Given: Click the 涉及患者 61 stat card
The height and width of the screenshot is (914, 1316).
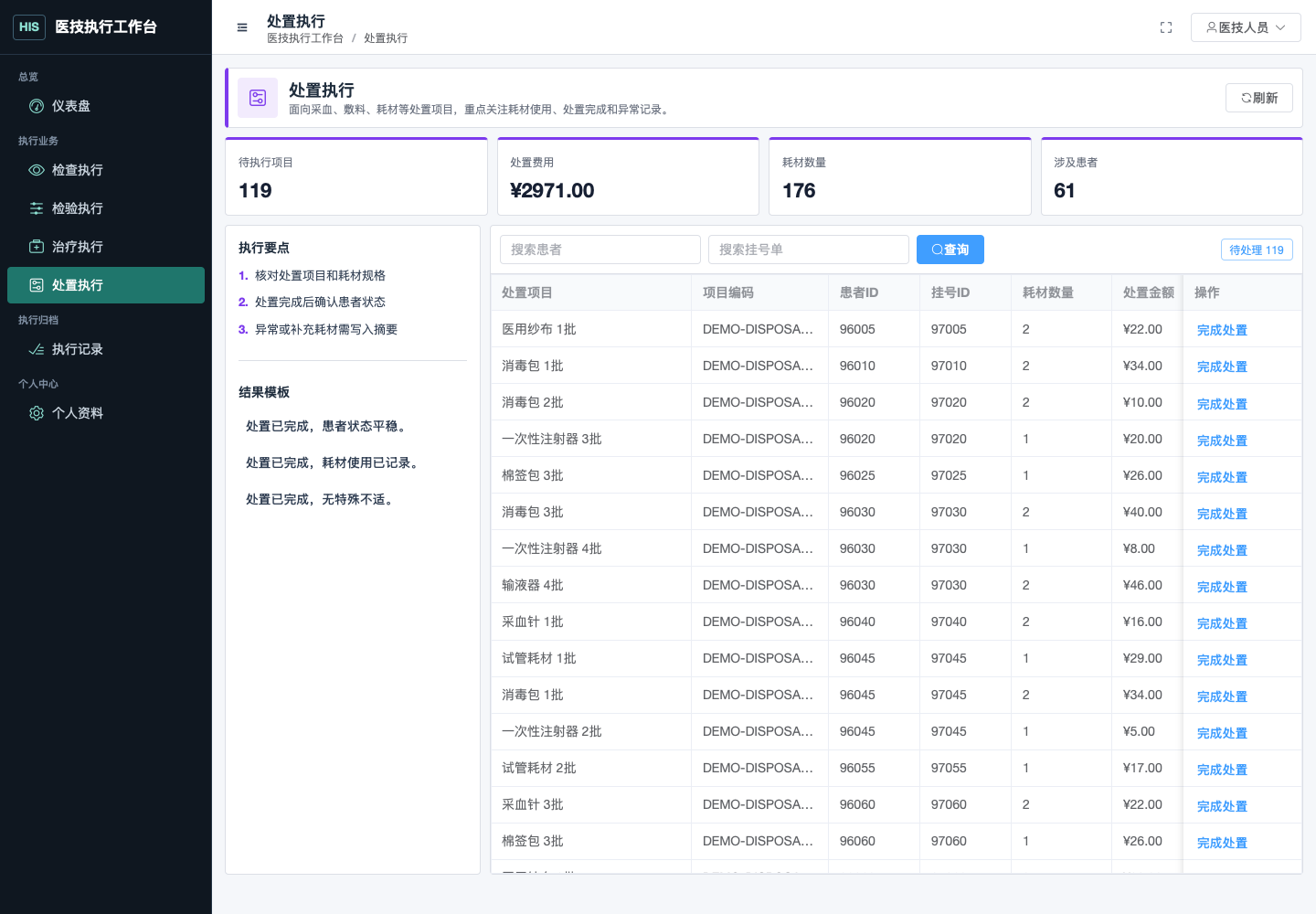Looking at the screenshot, I should 1172,177.
